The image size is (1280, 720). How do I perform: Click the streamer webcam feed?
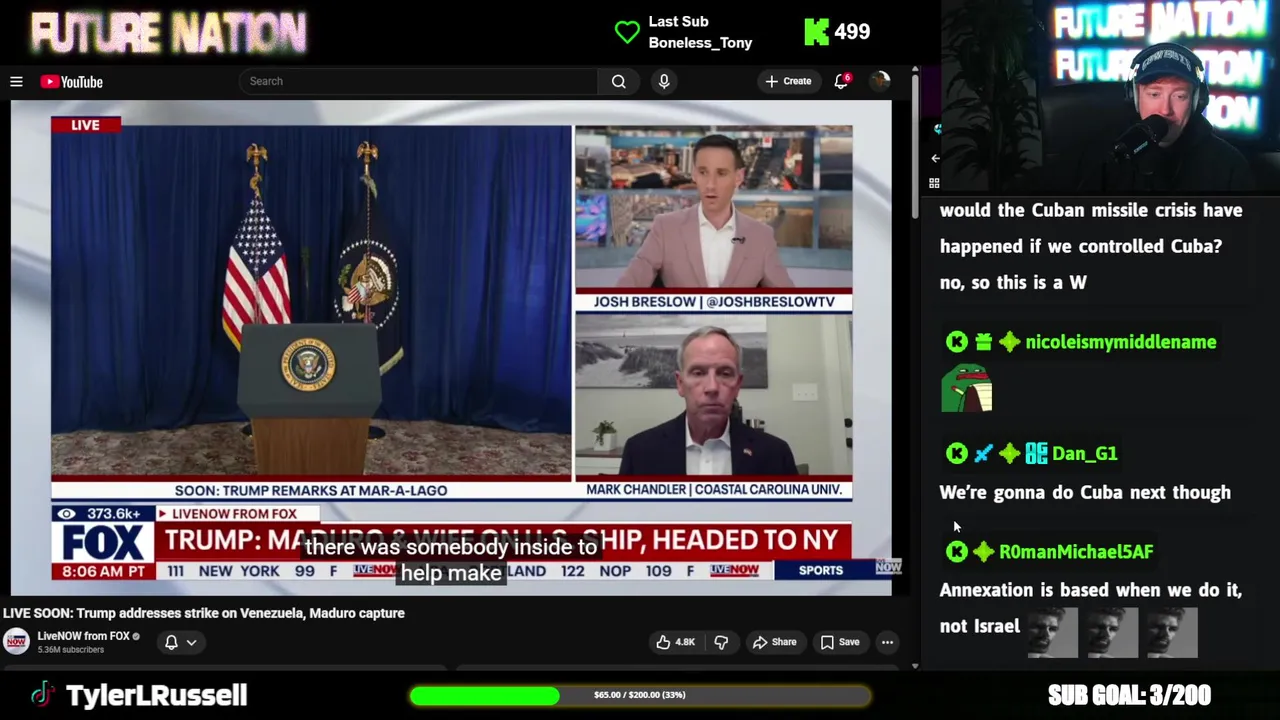coord(1110,97)
